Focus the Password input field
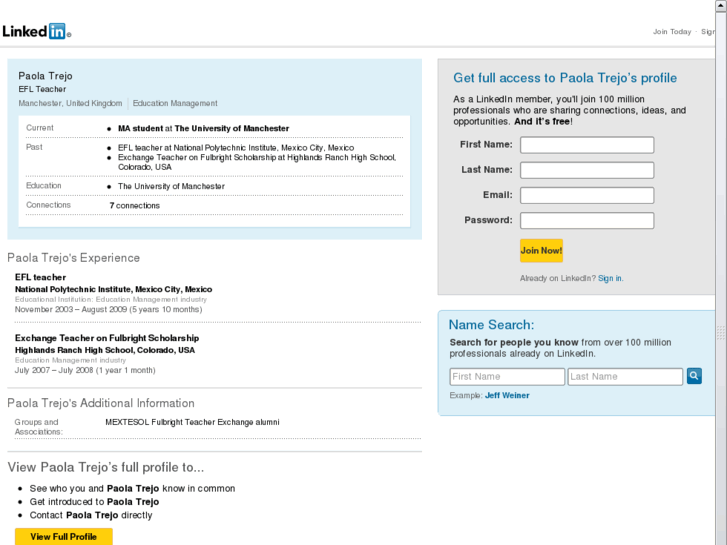The width and height of the screenshot is (727, 545). point(587,220)
